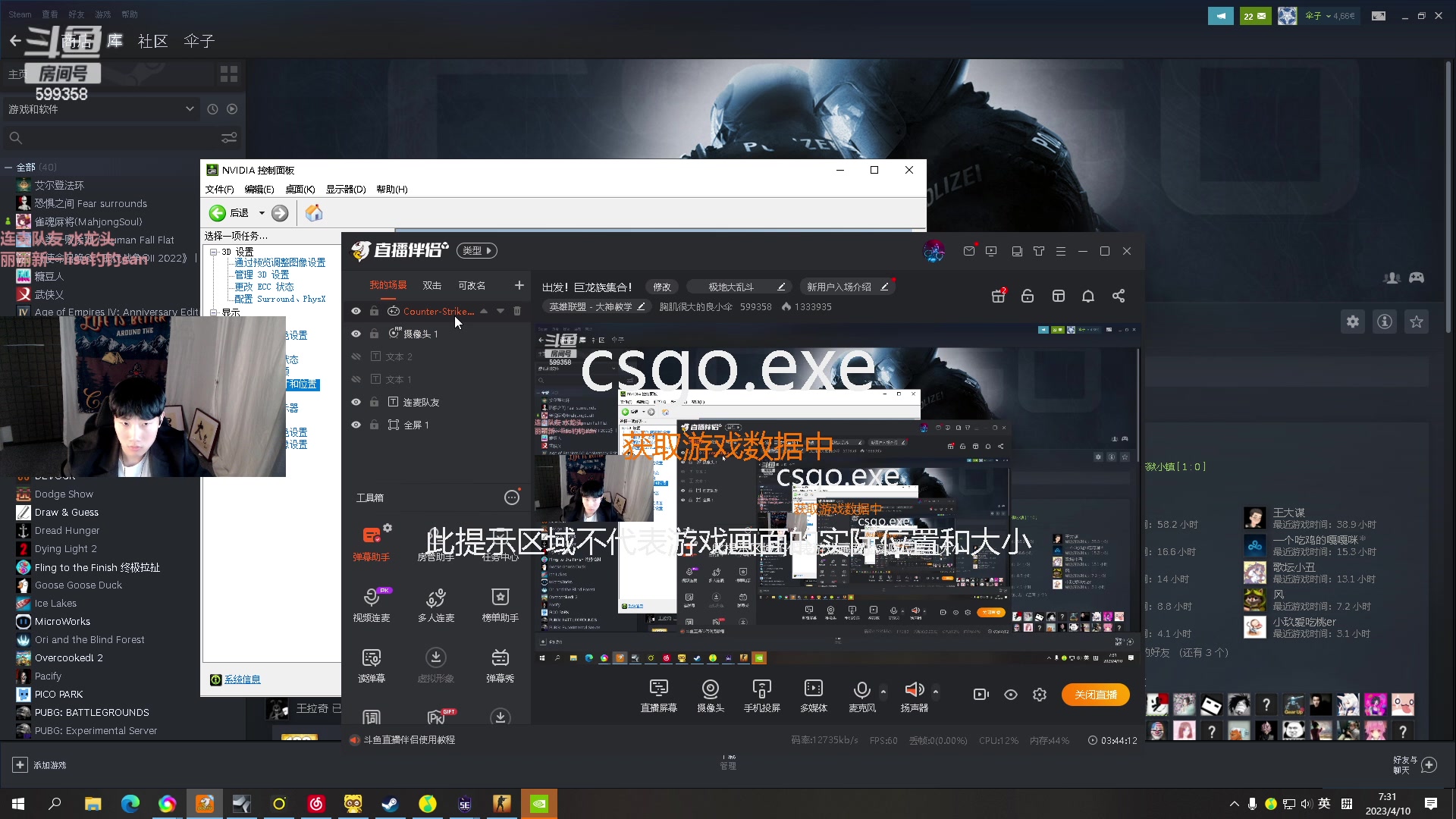The height and width of the screenshot is (819, 1456).
Task: Open the 后退 history dropdown arrow
Action: click(262, 213)
